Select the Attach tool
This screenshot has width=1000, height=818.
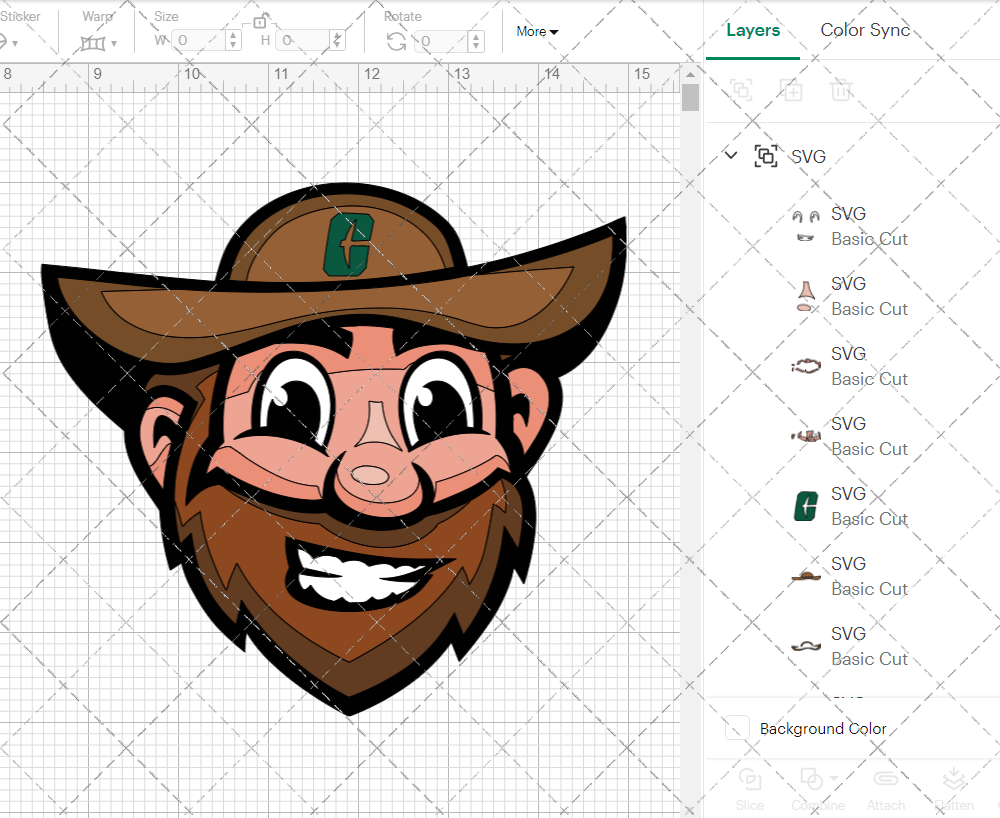pos(886,790)
